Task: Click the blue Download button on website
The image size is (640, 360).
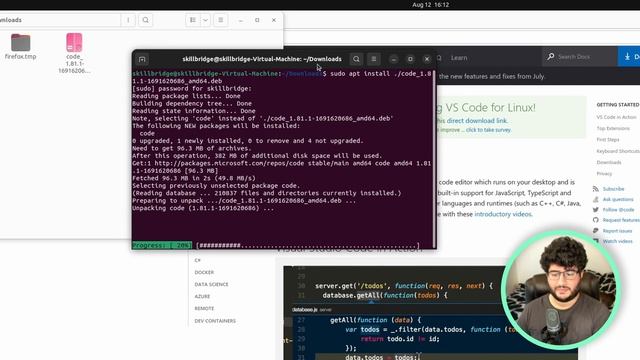Action: click(629, 57)
